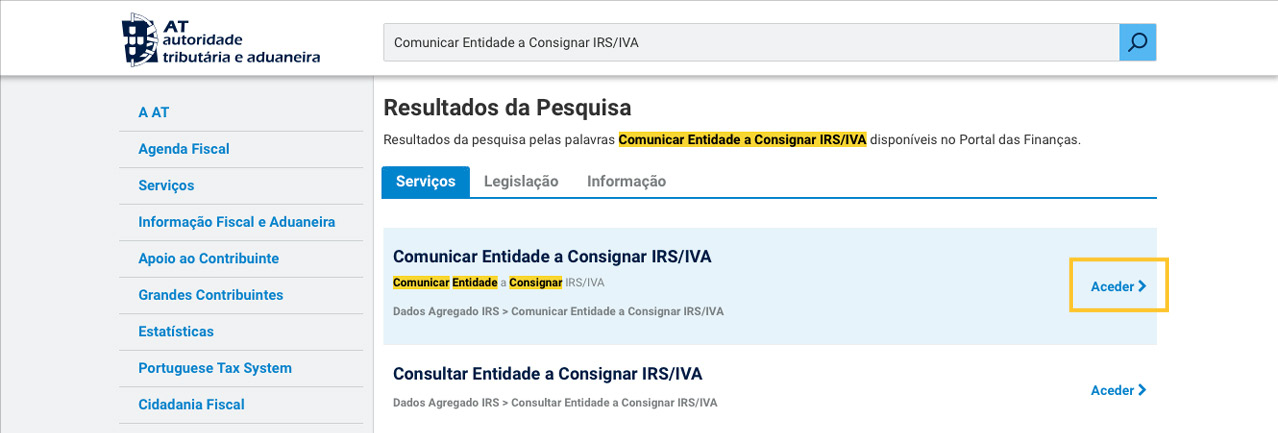Open Portuguese Tax System menu item
The width and height of the screenshot is (1278, 433).
pyautogui.click(x=215, y=368)
